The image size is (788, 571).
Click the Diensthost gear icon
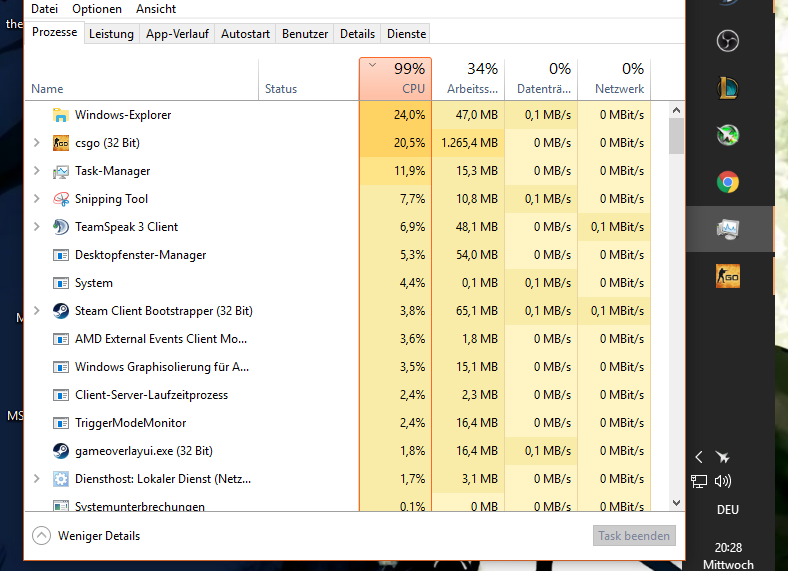pos(61,479)
